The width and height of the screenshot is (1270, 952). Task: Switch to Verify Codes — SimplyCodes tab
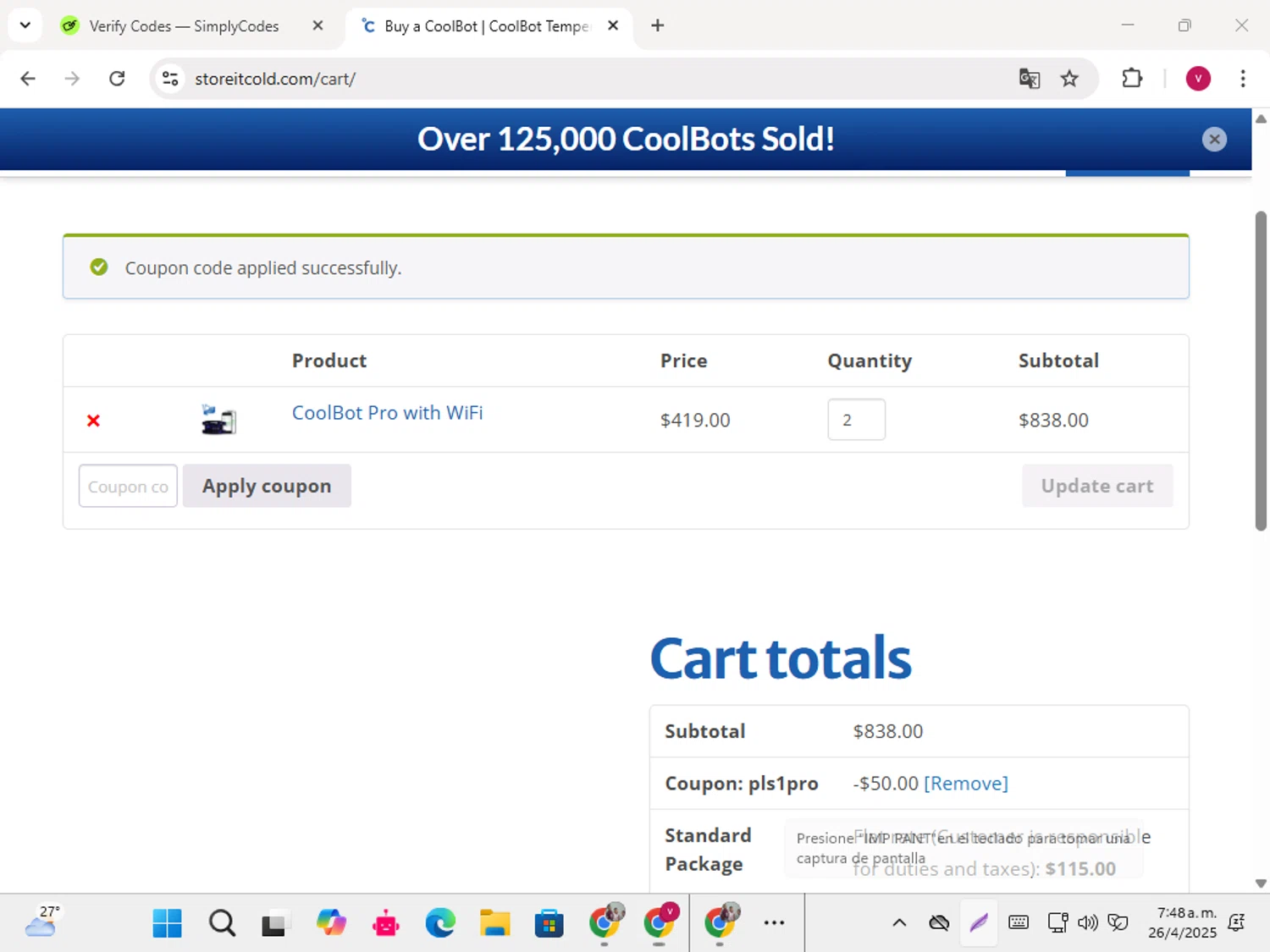pos(183,26)
